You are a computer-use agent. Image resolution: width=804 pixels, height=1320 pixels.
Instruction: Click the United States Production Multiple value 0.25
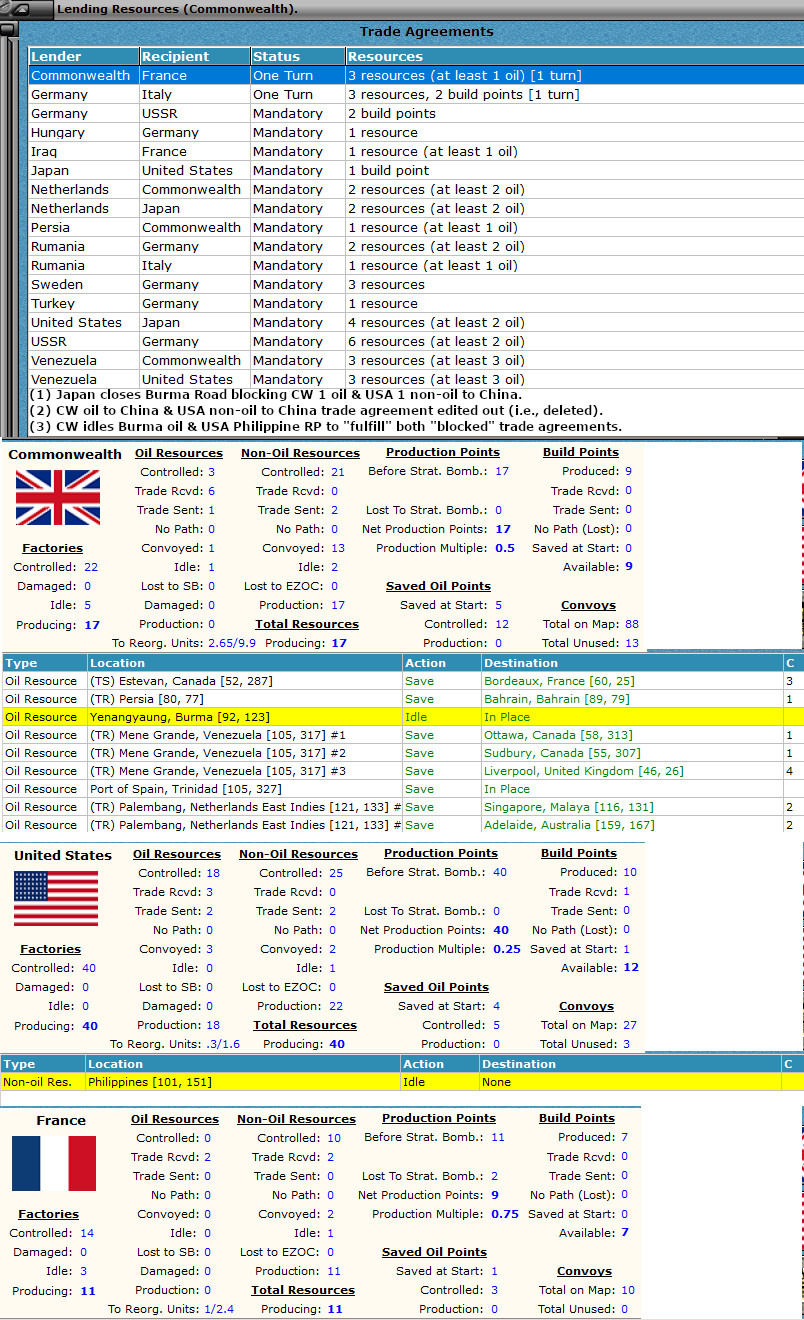[508, 949]
